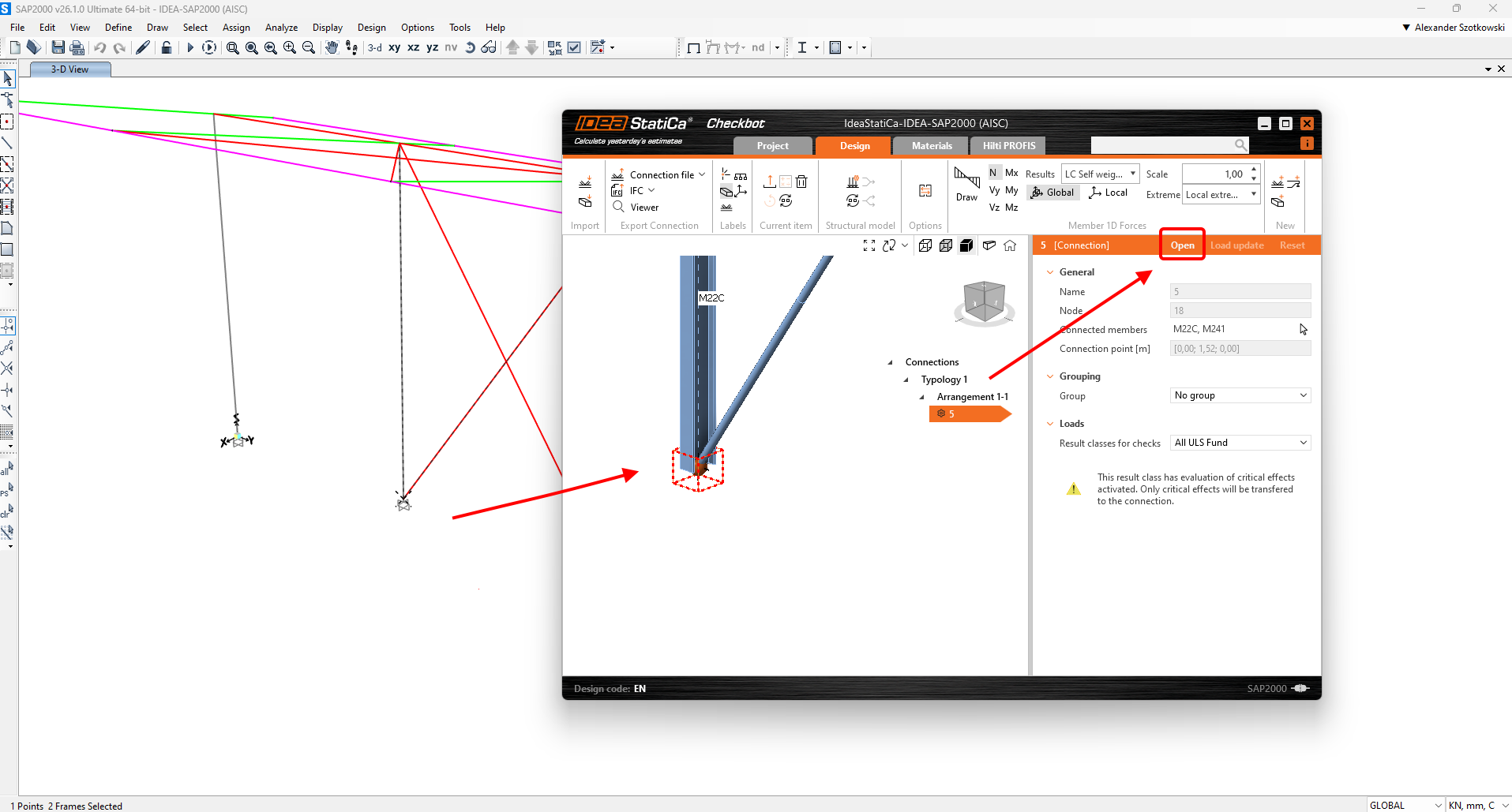Click the Run Analysis play icon
The width and height of the screenshot is (1512, 812).
coord(189,47)
